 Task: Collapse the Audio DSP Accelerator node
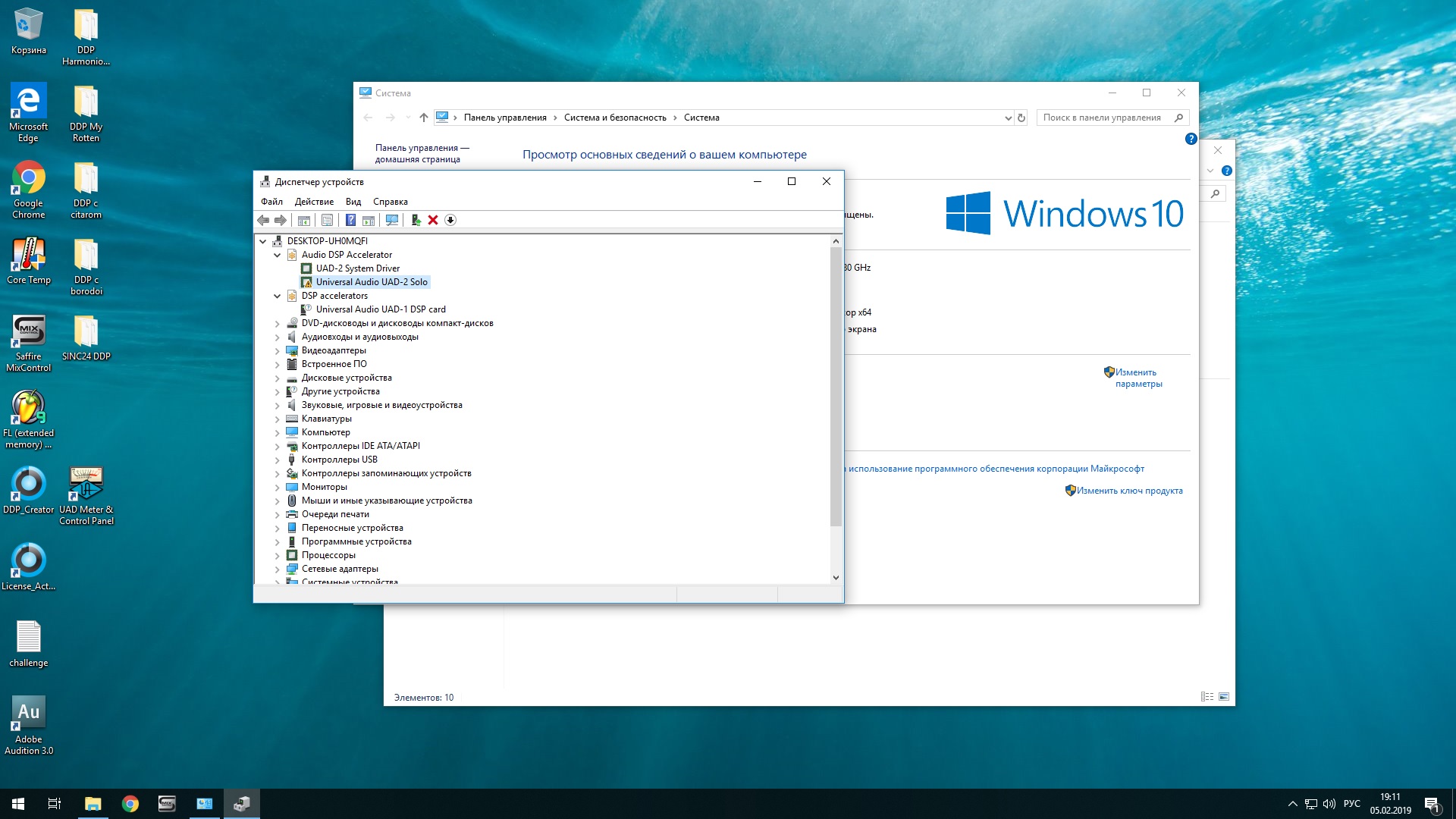tap(278, 255)
